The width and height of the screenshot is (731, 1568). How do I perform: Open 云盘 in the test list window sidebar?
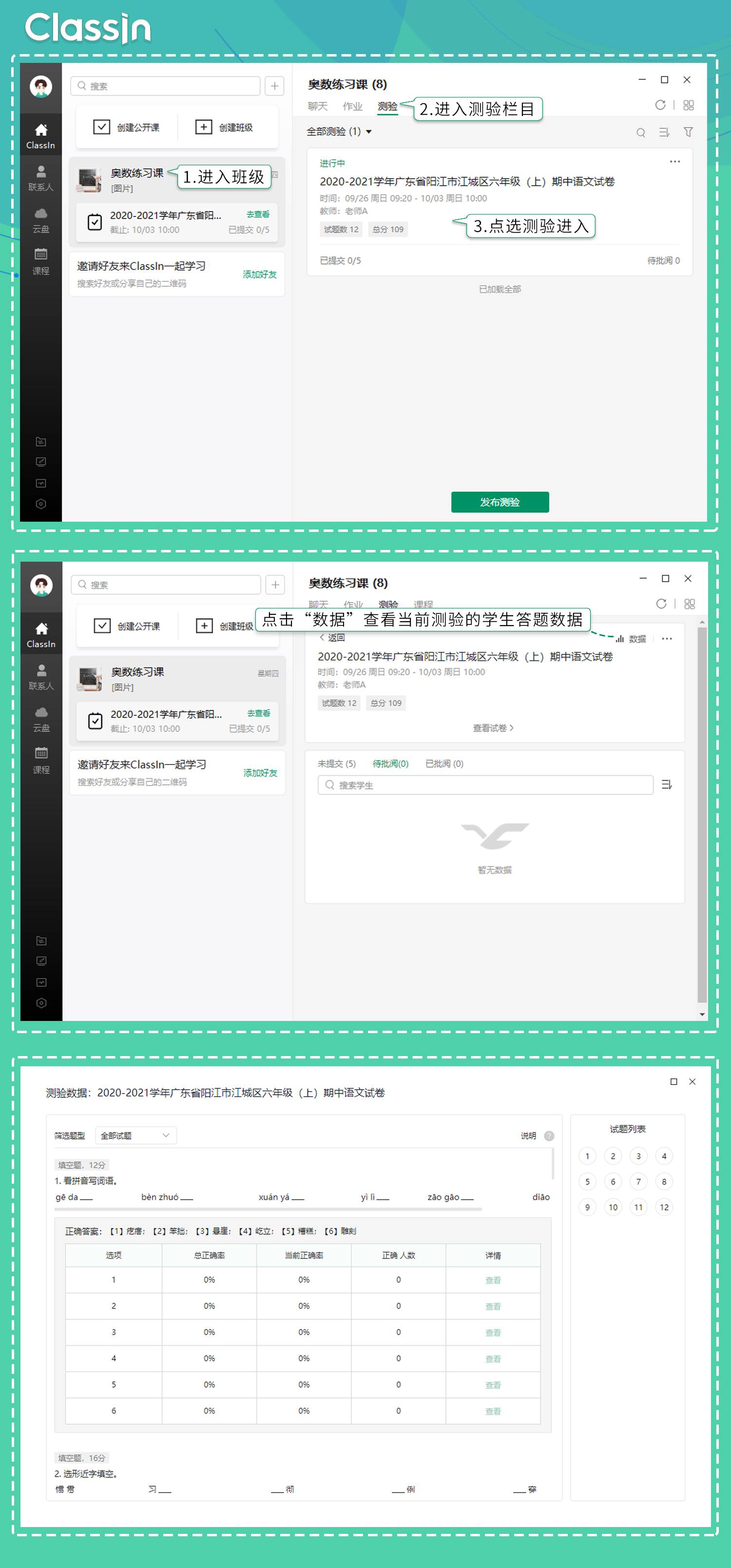[x=41, y=220]
